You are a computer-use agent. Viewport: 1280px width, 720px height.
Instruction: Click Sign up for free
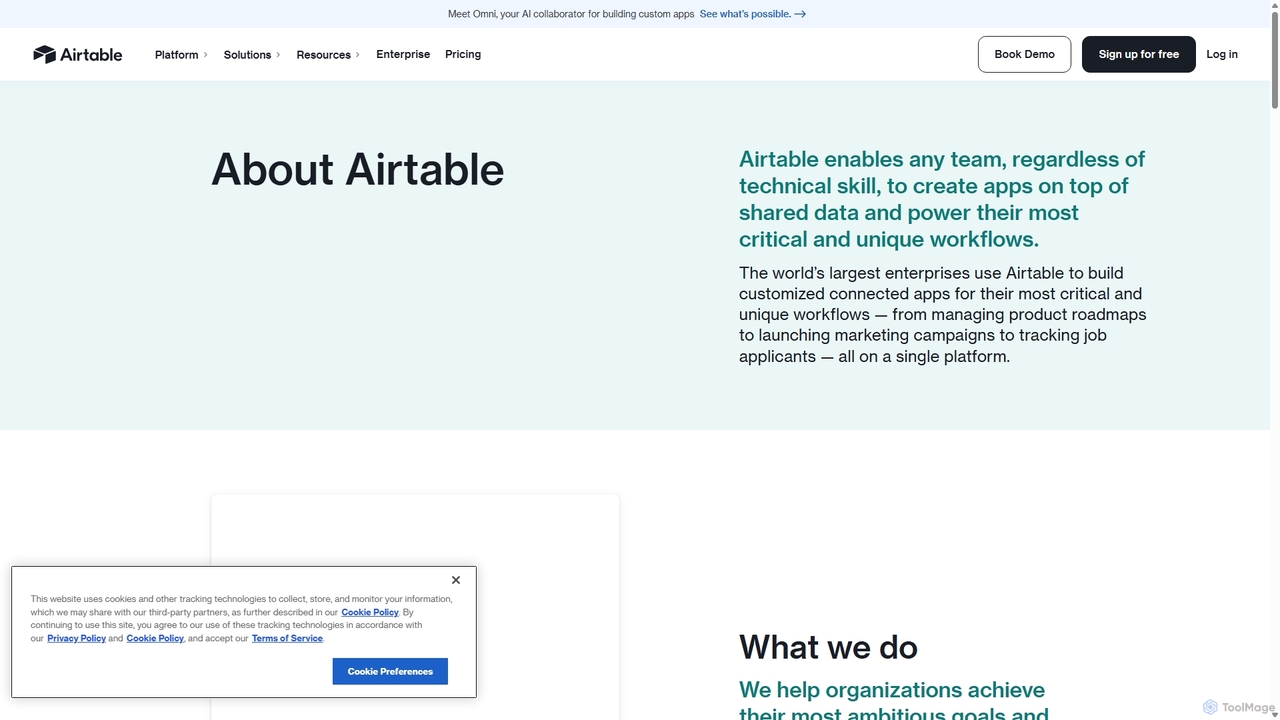tap(1138, 54)
